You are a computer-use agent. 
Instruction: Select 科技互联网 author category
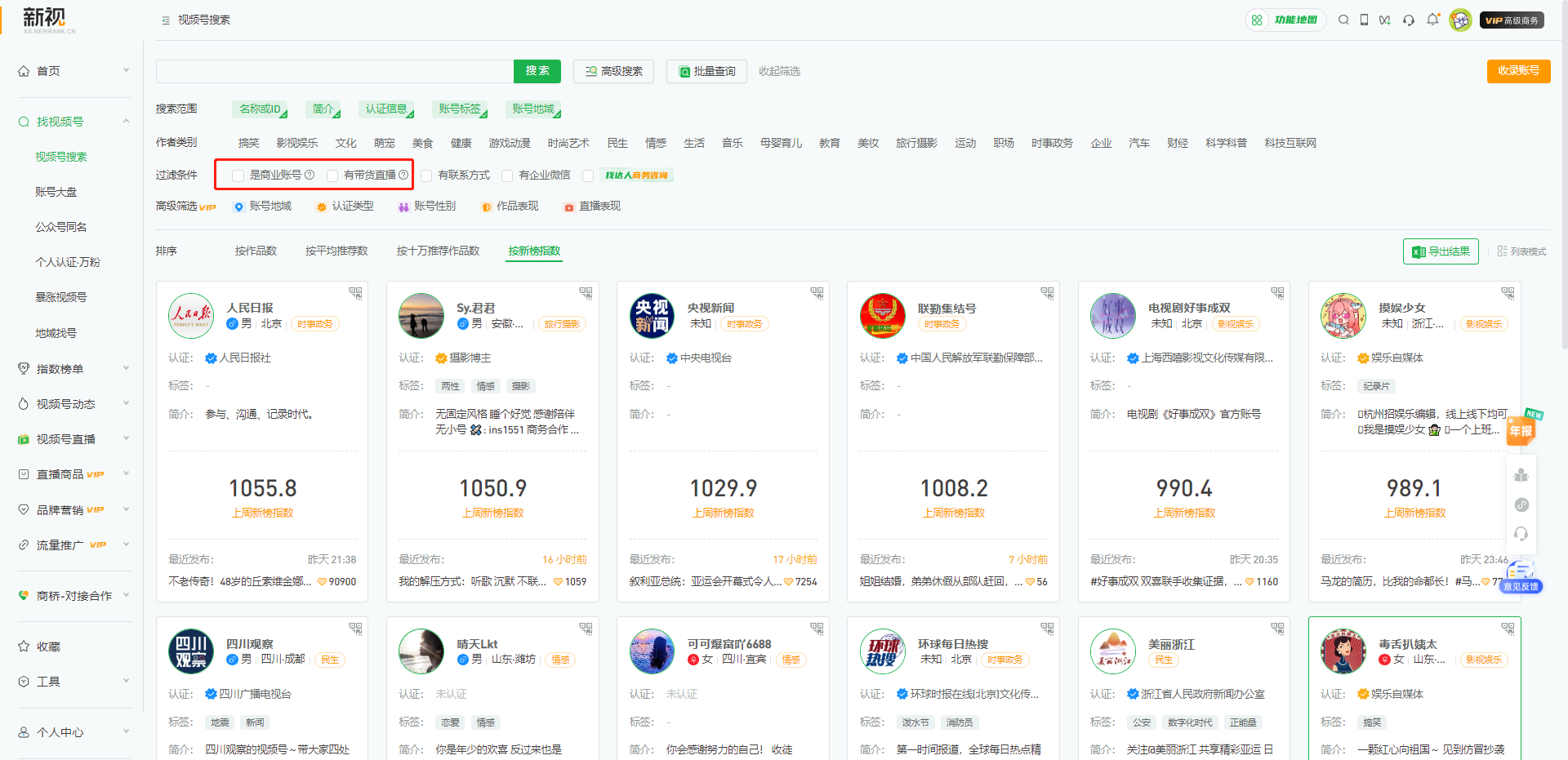1290,143
